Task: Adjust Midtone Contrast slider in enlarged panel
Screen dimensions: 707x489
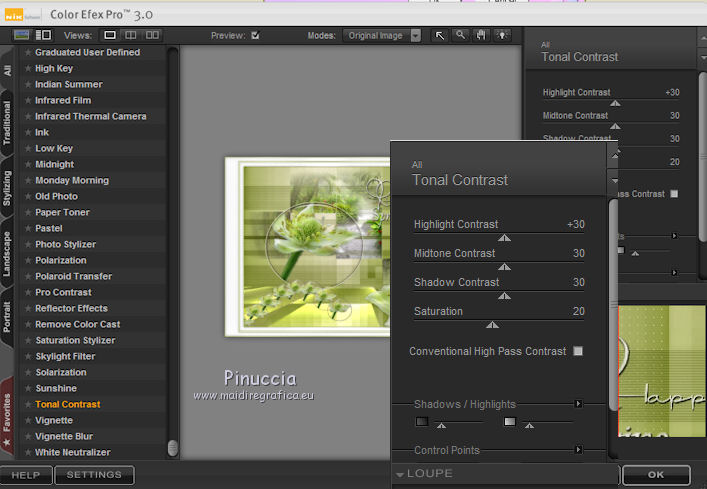Action: tap(504, 267)
